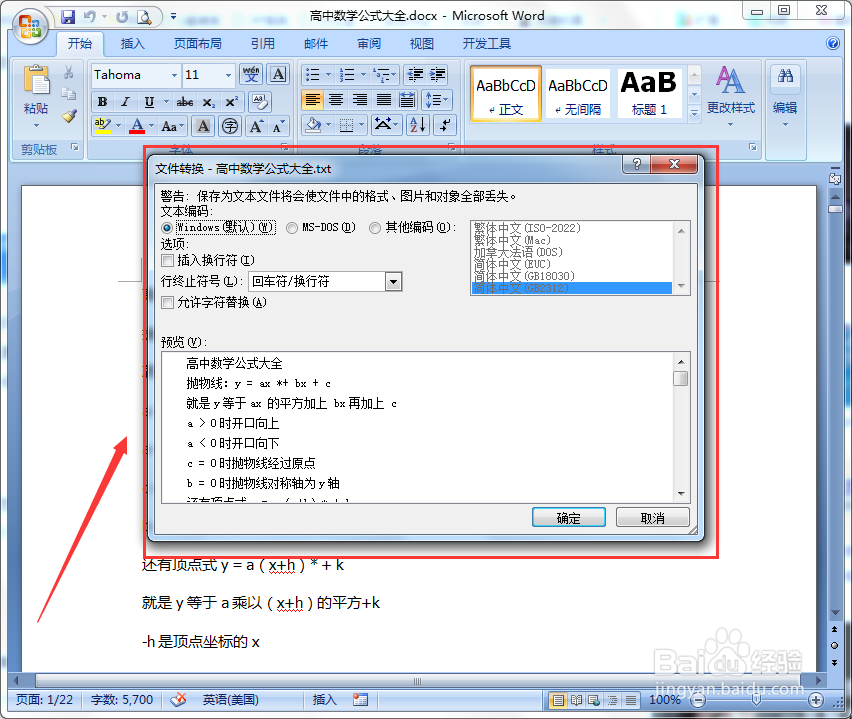The image size is (852, 719).
Task: Apply 标题 1 style from gallery
Action: [x=649, y=93]
